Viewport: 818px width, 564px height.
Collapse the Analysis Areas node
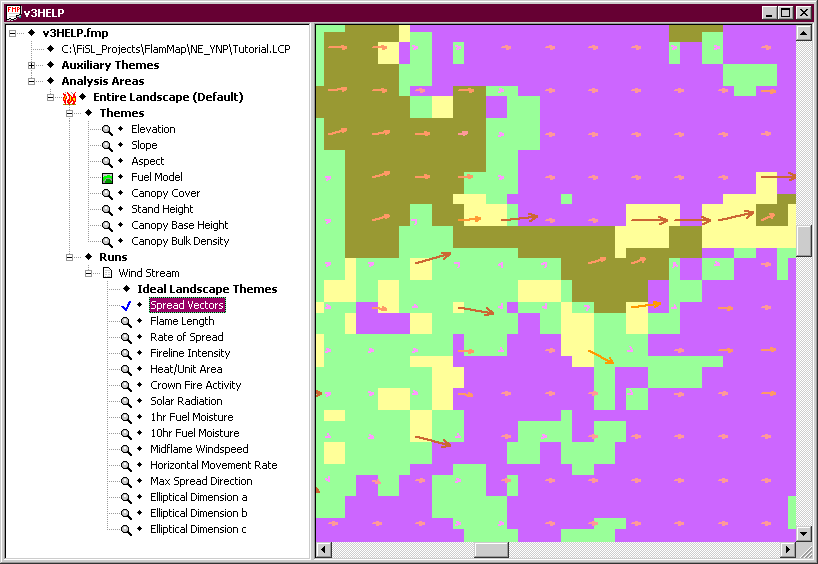31,81
